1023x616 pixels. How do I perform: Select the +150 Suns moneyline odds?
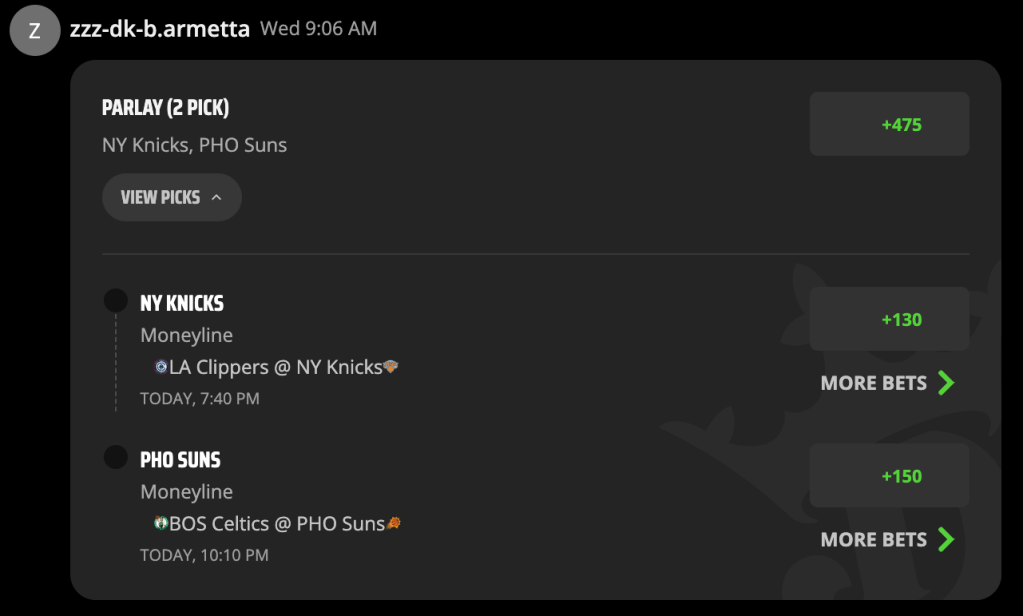point(889,476)
